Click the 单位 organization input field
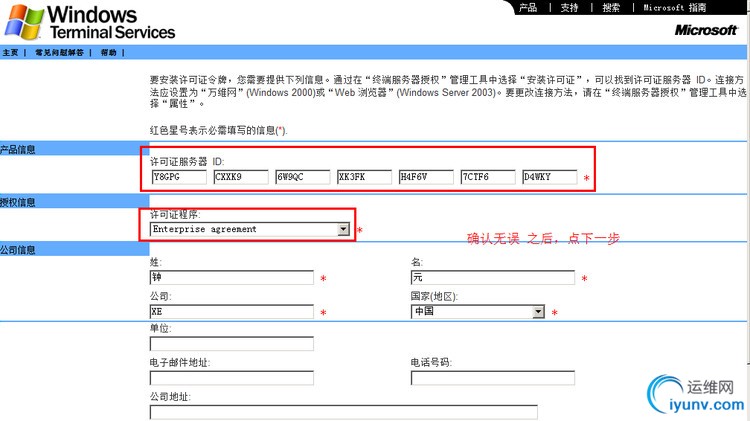Screen dimensions: 750x421 (232, 343)
